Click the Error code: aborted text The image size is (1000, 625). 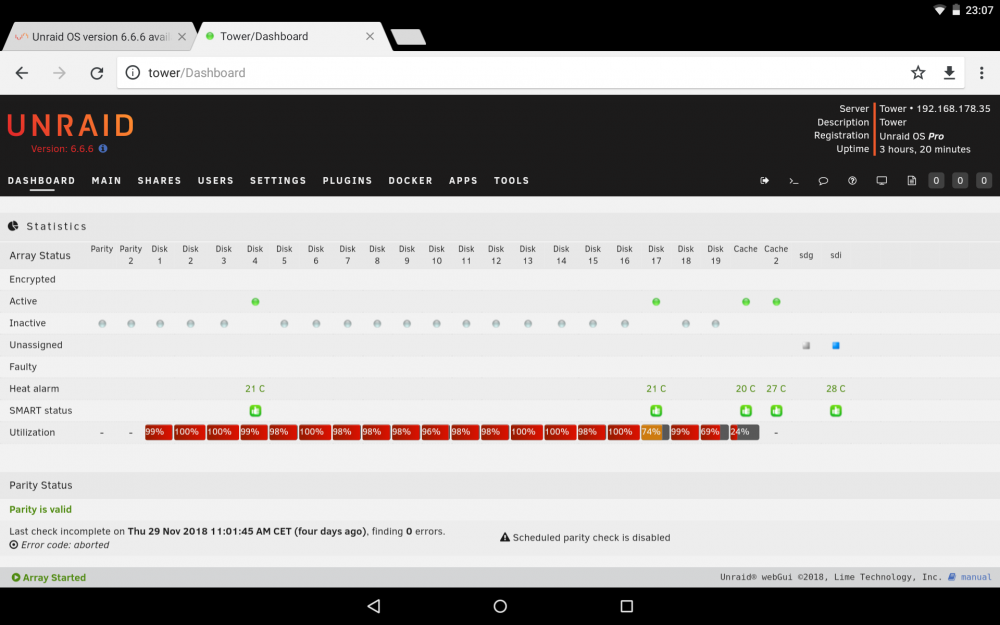point(65,545)
